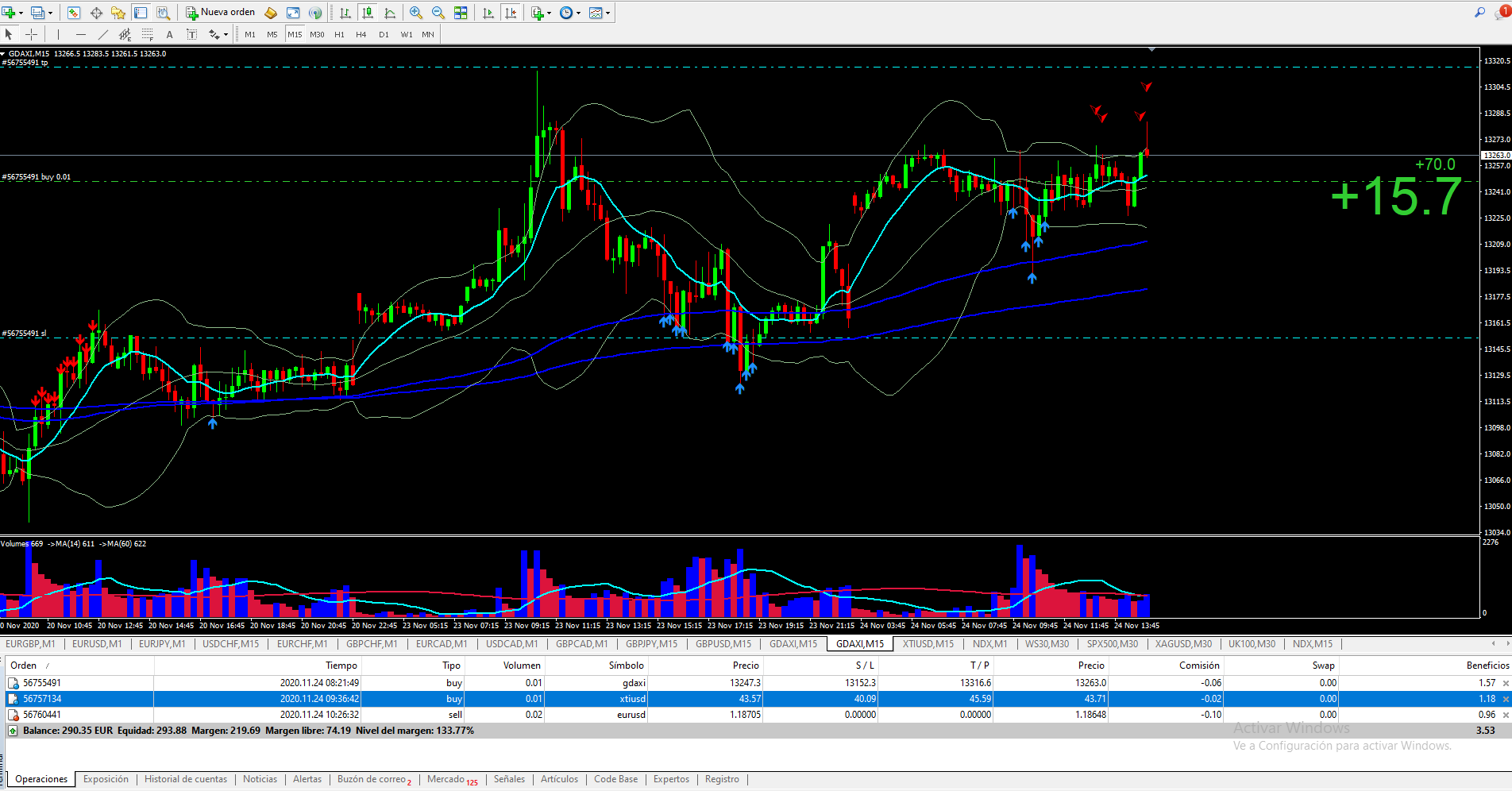Open the GDAXI,M15 chart menu triangle

[x=3, y=54]
